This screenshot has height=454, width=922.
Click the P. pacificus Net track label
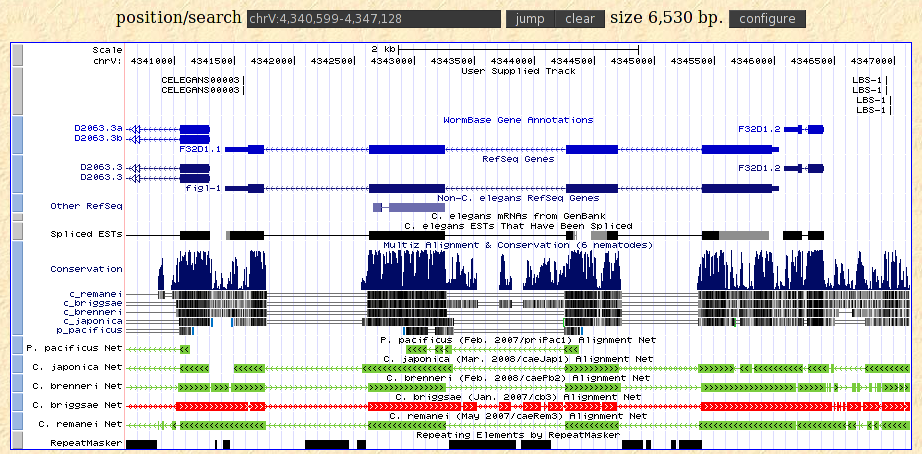(75, 349)
